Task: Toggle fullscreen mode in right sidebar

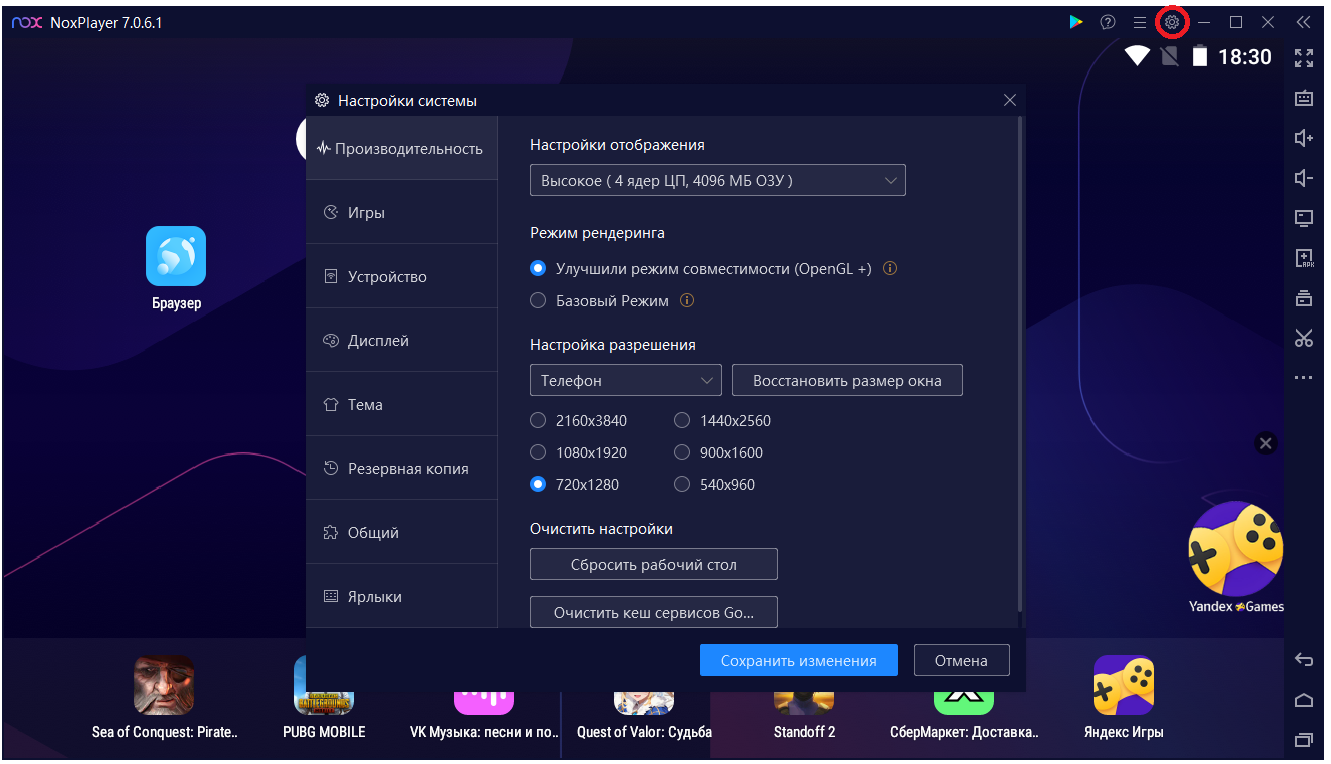Action: (1303, 58)
